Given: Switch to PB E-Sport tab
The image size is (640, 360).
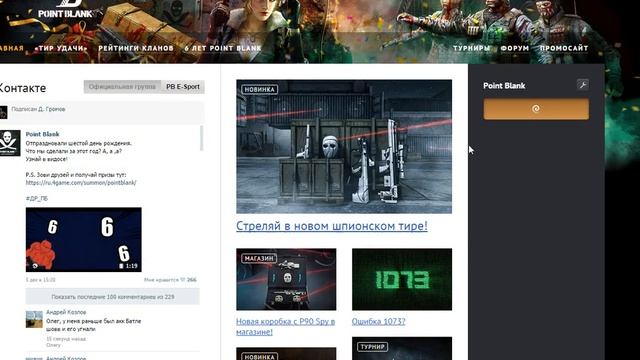Looking at the screenshot, I should coord(182,87).
